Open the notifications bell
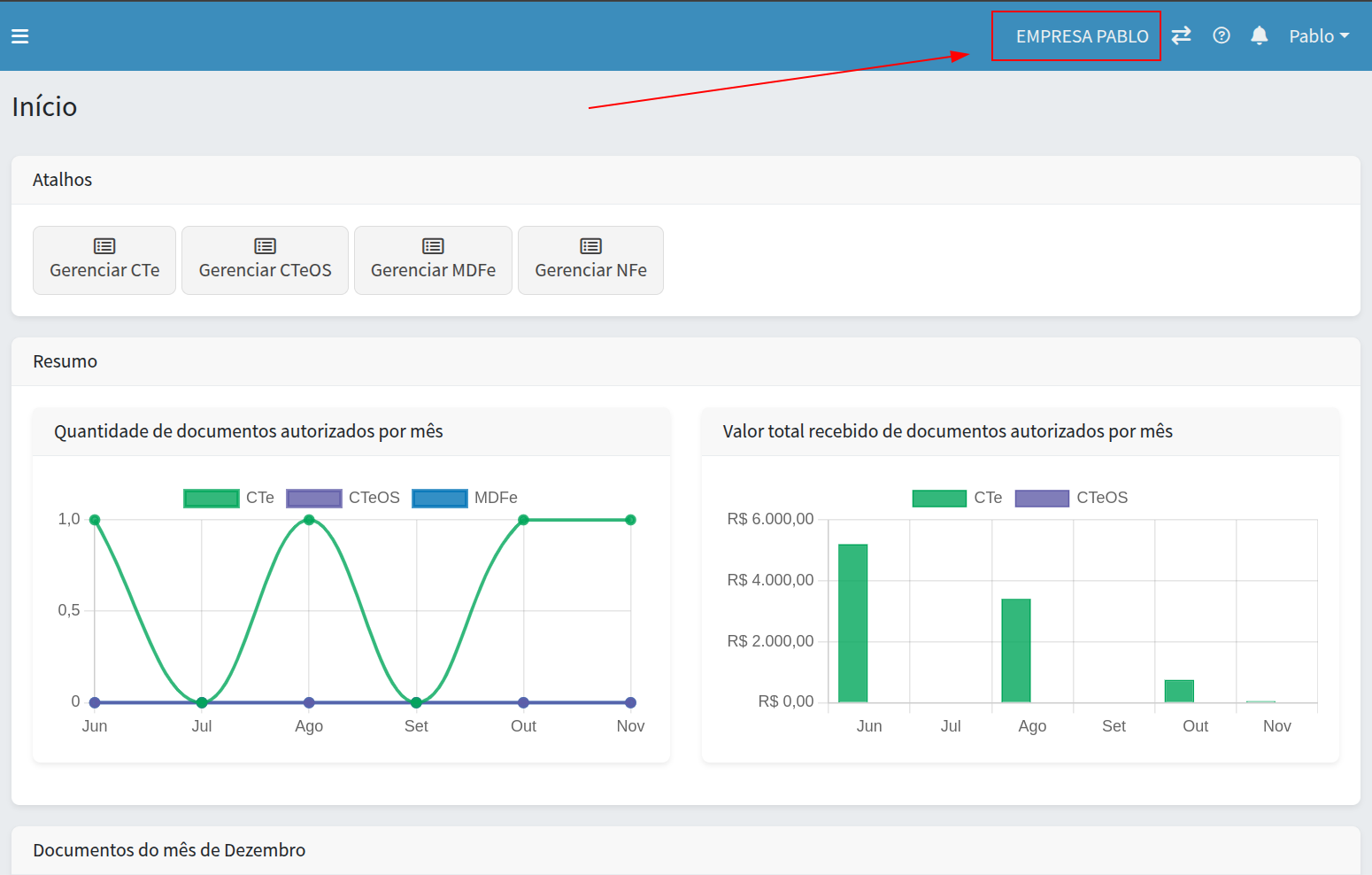The width and height of the screenshot is (1372, 875). (x=1259, y=35)
